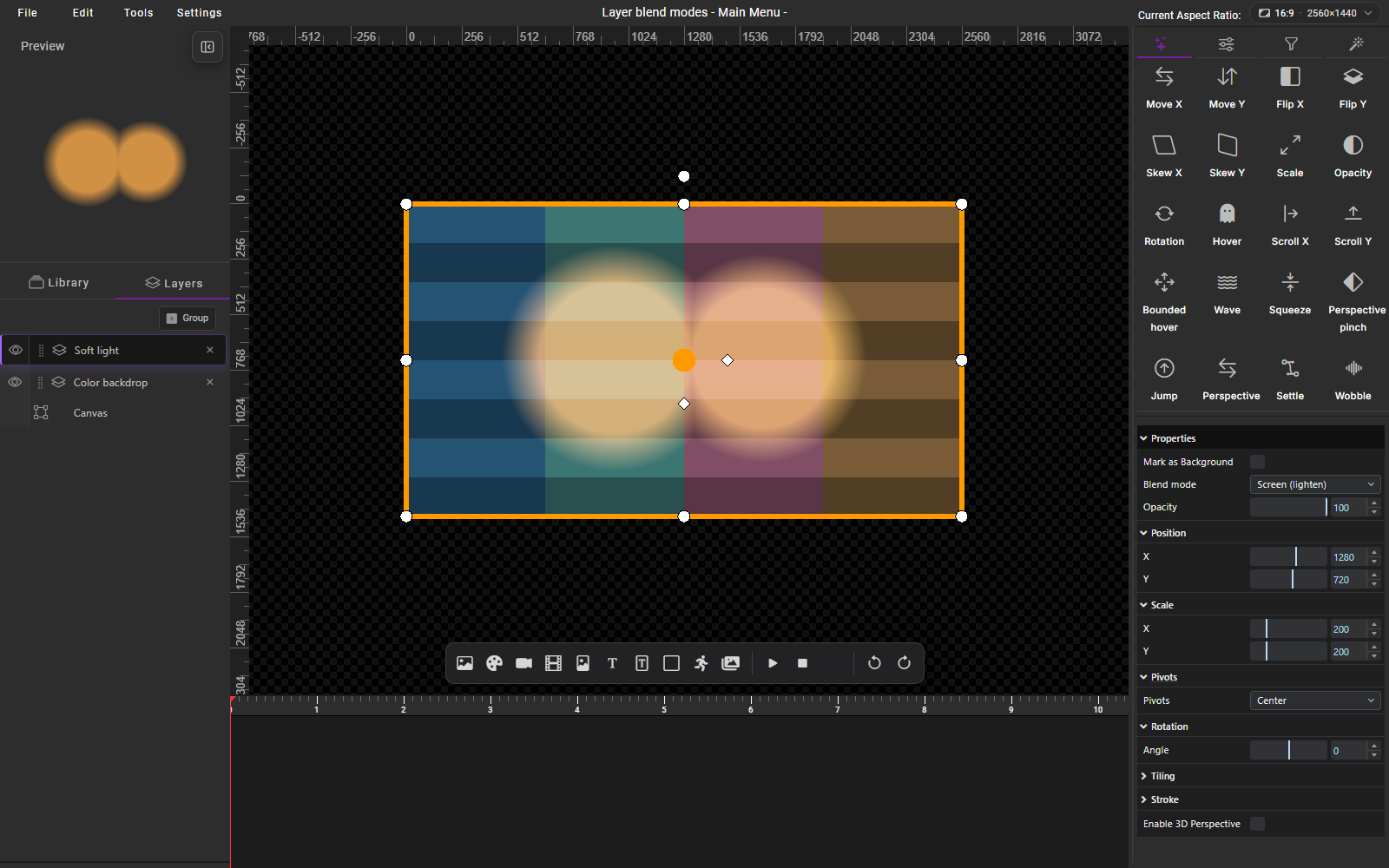Image resolution: width=1389 pixels, height=868 pixels.
Task: Play the animation preview
Action: (x=773, y=663)
